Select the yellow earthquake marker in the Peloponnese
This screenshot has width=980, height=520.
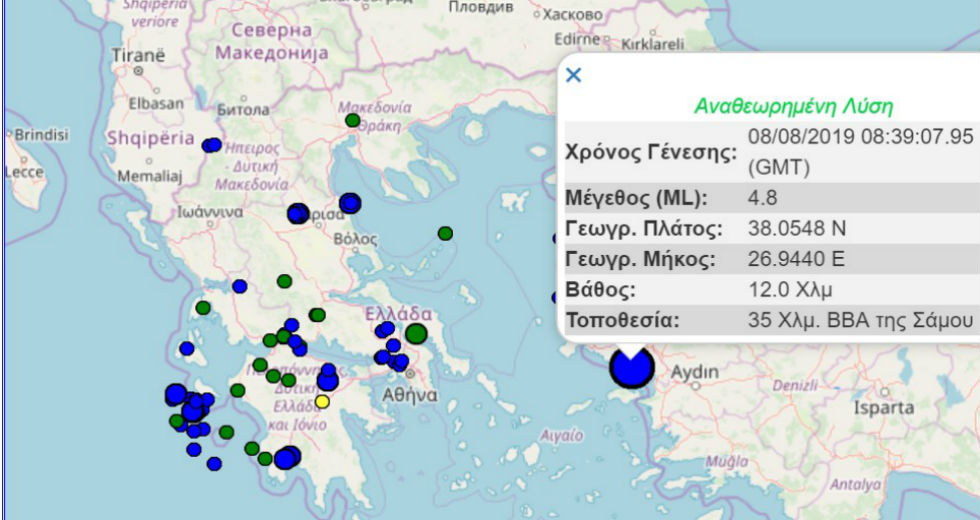pos(322,401)
